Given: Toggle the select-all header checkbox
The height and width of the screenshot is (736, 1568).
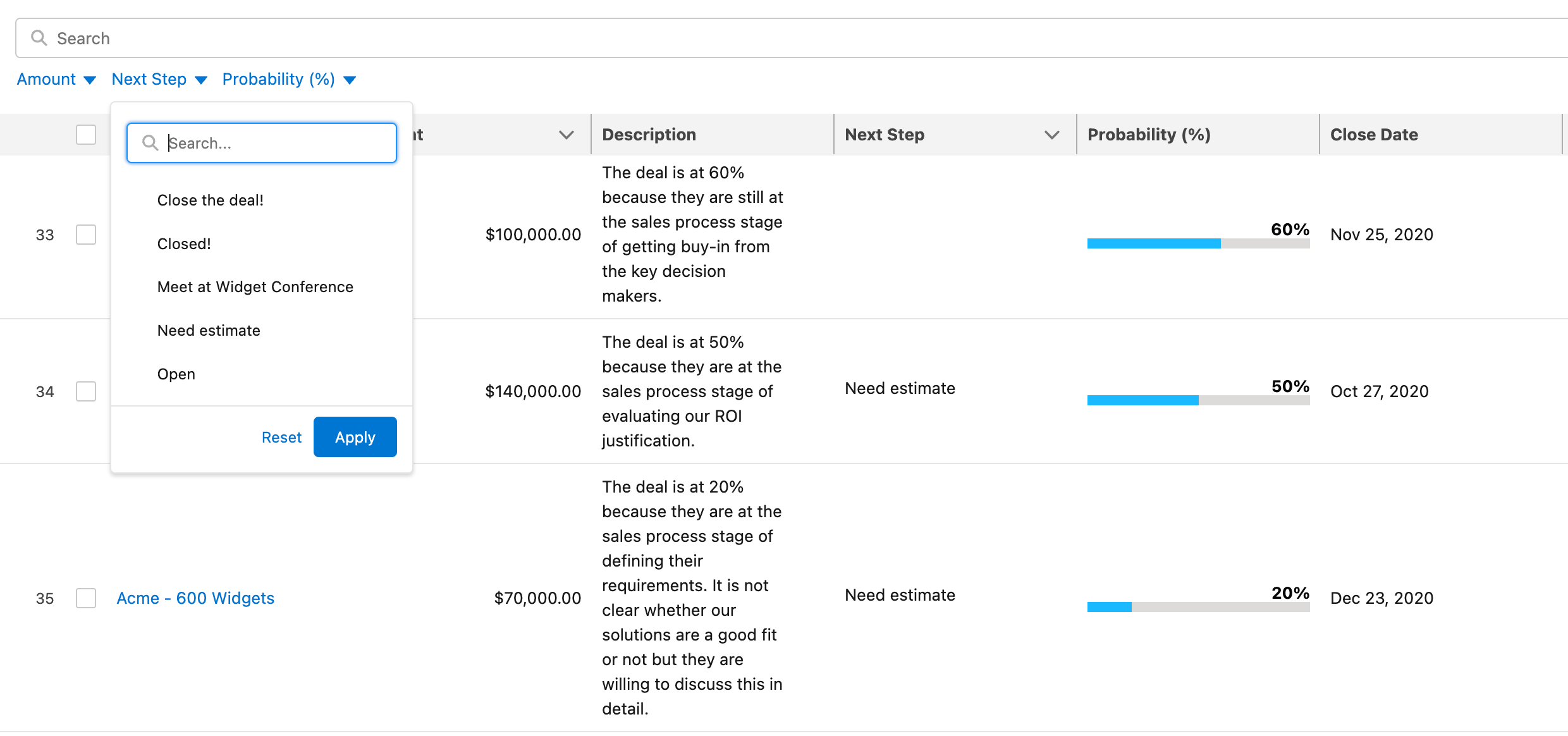Looking at the screenshot, I should point(86,135).
